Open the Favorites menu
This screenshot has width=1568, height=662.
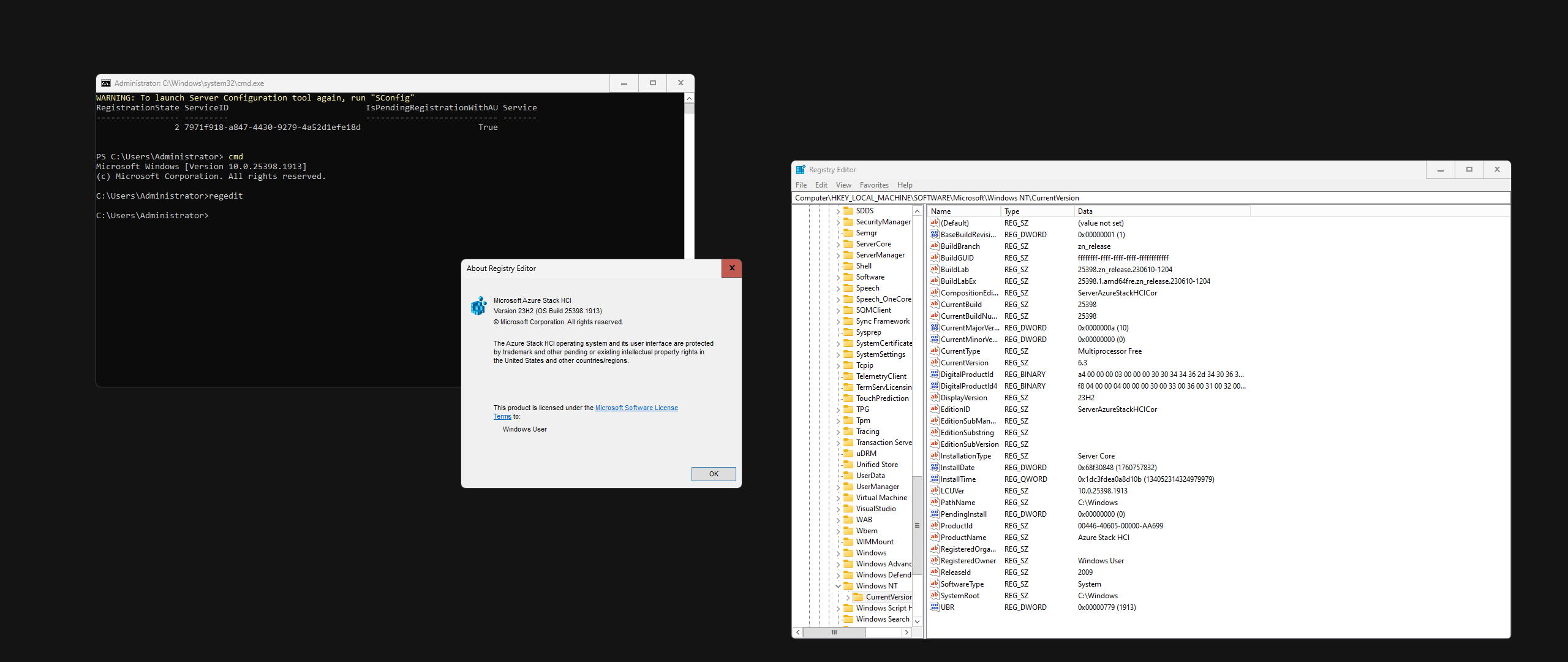[873, 185]
